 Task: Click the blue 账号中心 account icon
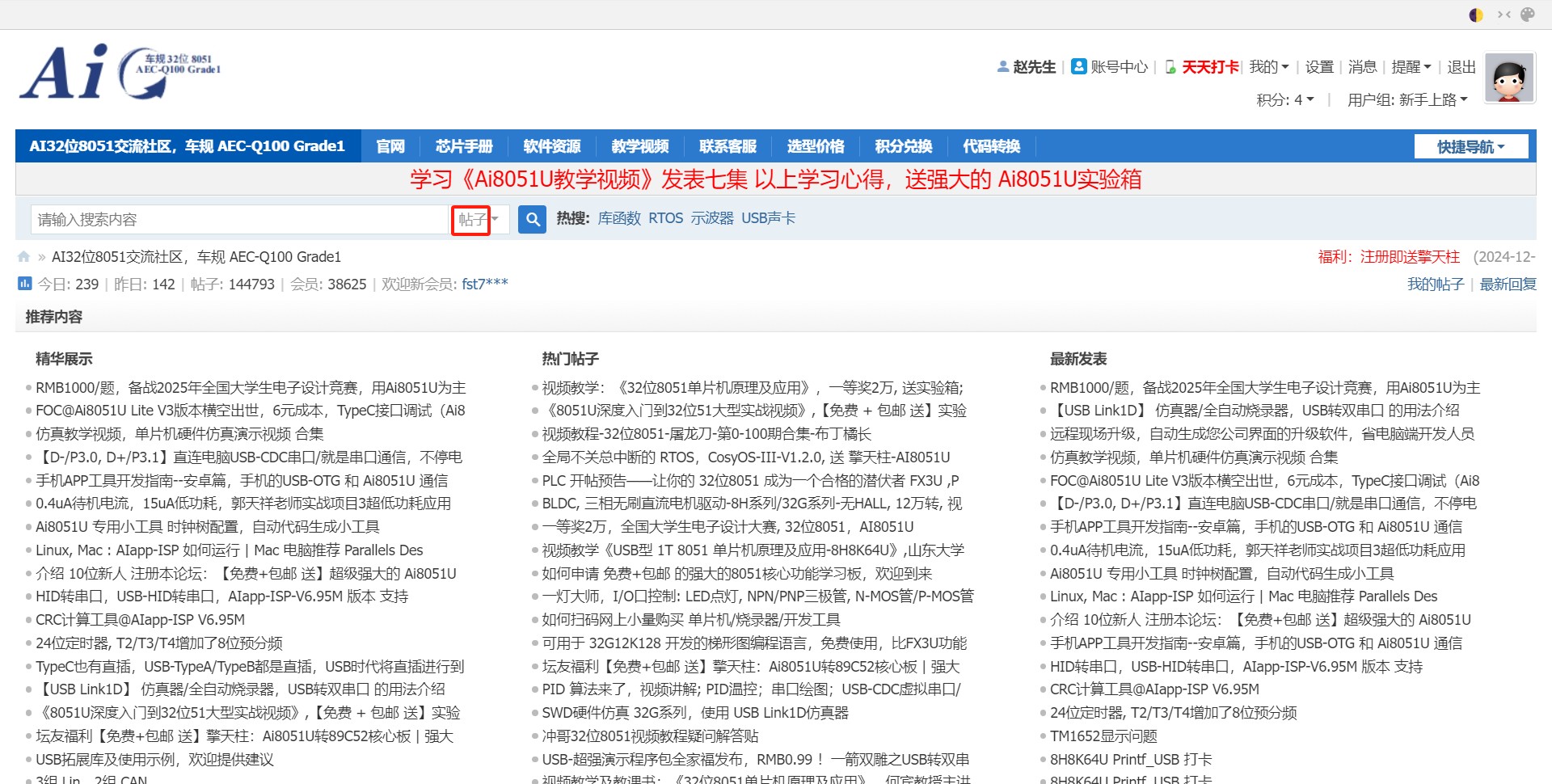pyautogui.click(x=1078, y=66)
